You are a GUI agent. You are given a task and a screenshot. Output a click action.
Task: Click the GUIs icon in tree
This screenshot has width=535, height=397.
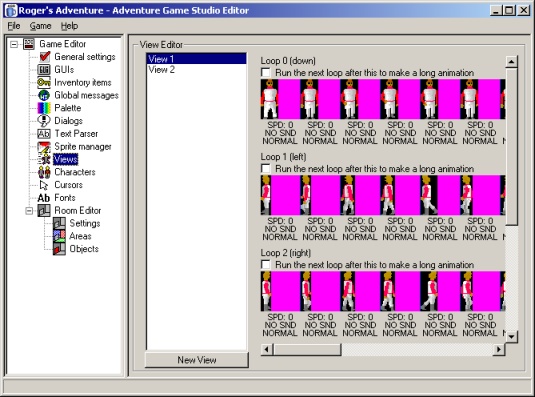44,70
